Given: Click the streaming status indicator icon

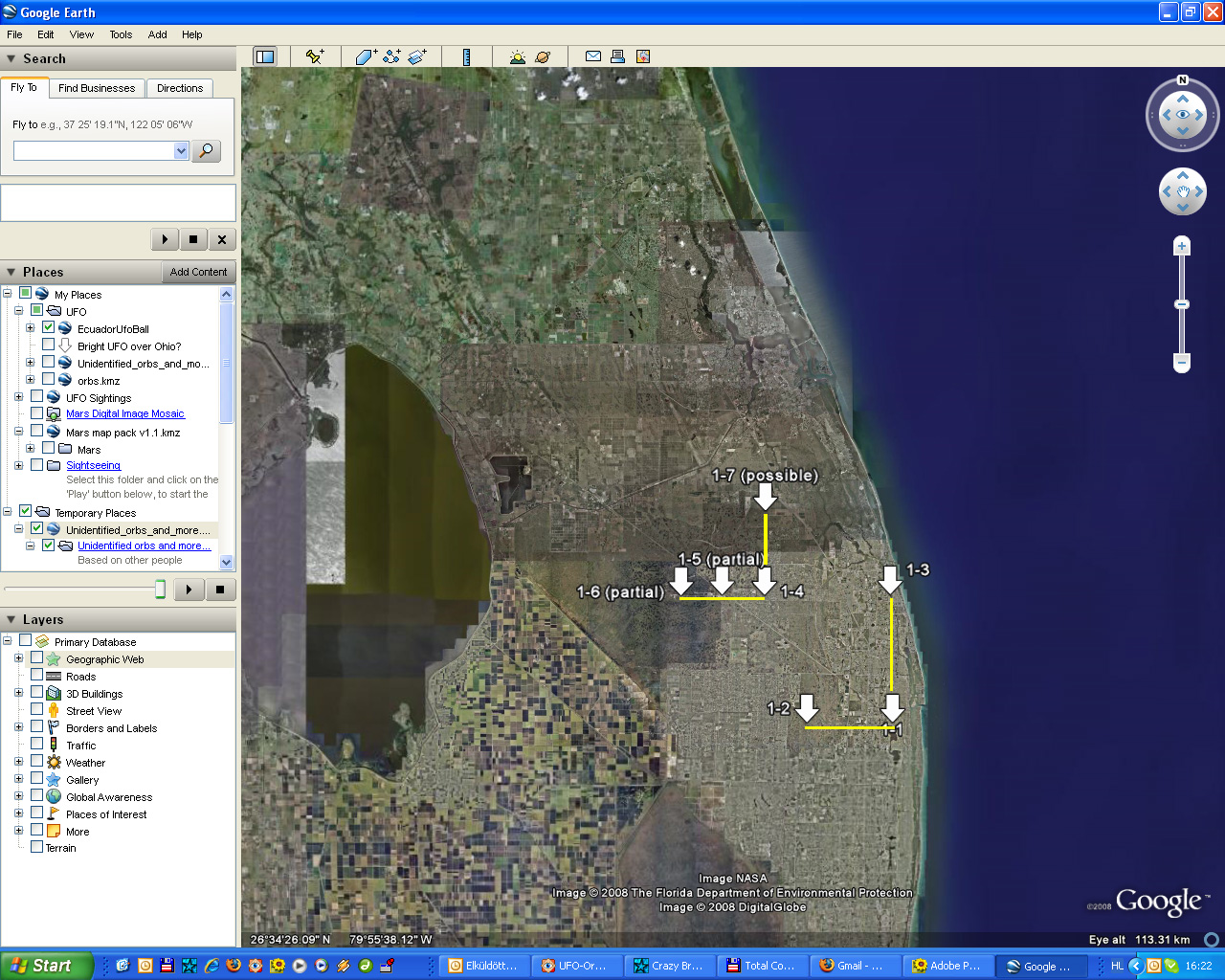Looking at the screenshot, I should tap(1212, 939).
